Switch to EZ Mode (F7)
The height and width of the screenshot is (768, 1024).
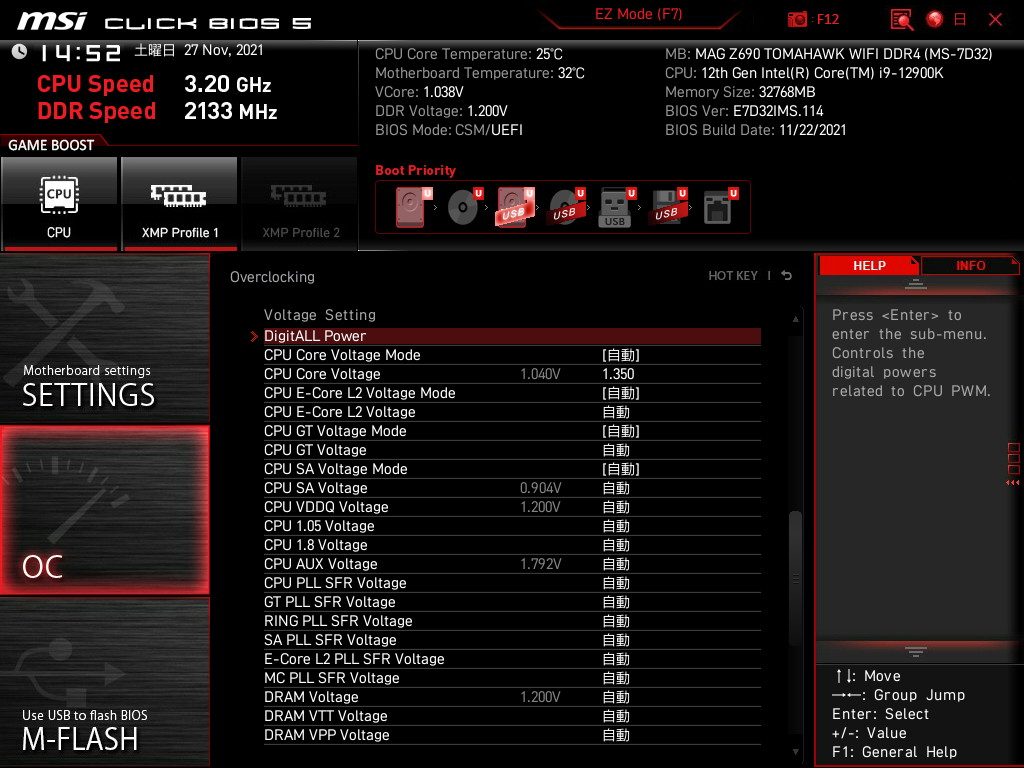638,14
